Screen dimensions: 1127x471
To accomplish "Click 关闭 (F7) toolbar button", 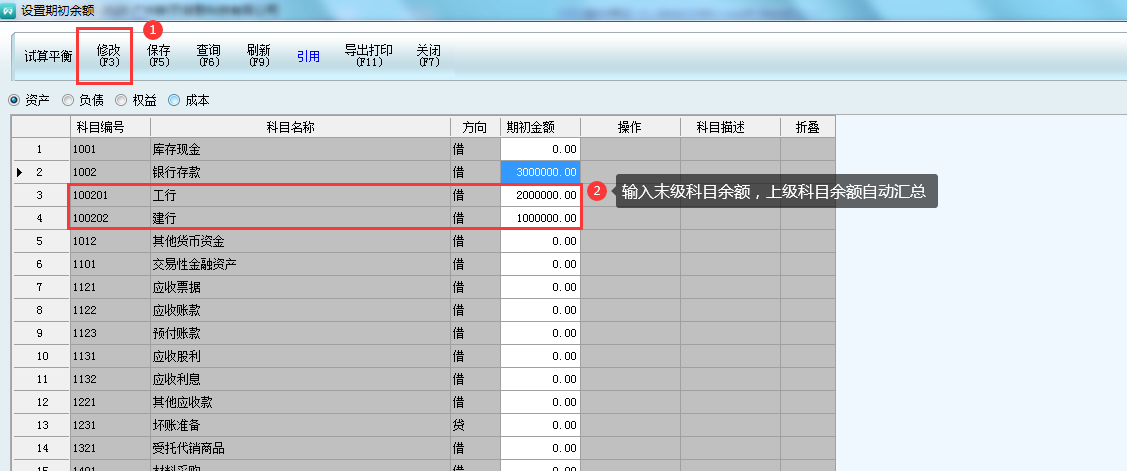I will 429,55.
